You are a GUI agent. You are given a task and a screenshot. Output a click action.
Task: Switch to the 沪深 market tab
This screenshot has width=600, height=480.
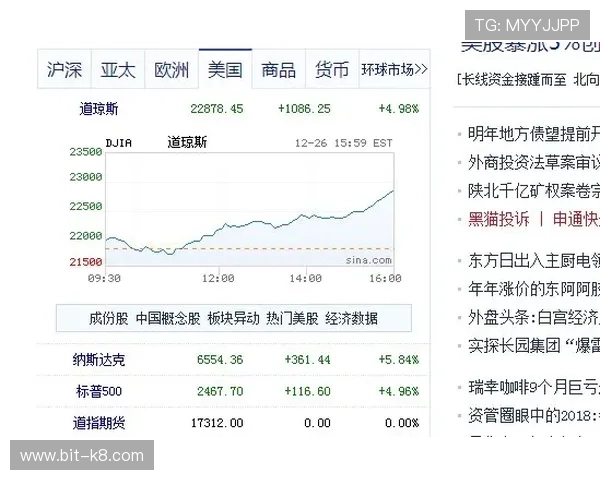point(64,70)
